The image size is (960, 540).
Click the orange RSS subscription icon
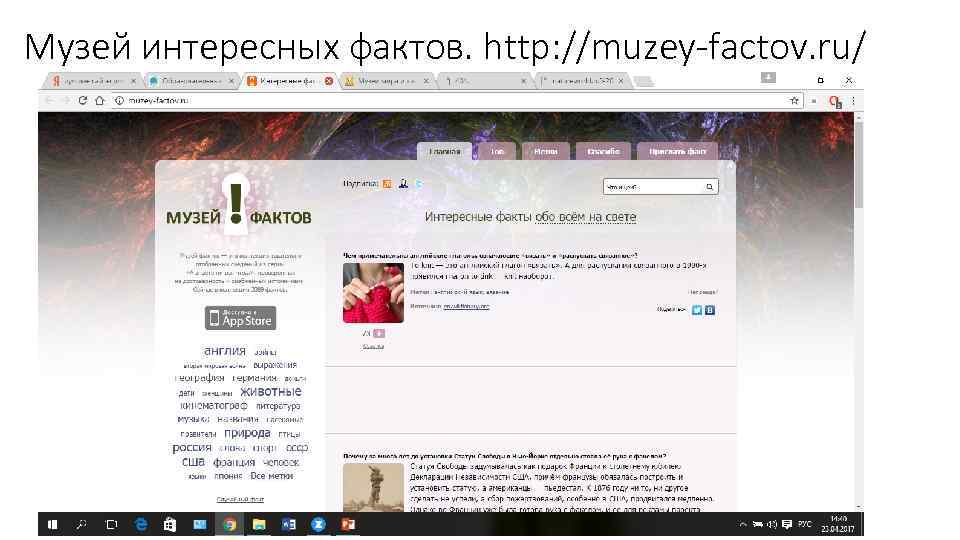point(387,183)
